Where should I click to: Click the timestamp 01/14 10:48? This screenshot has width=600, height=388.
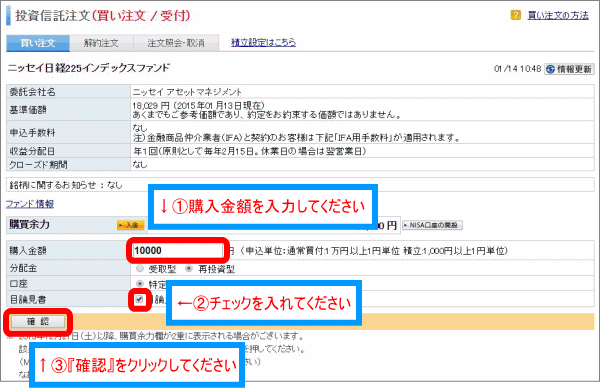tap(517, 69)
